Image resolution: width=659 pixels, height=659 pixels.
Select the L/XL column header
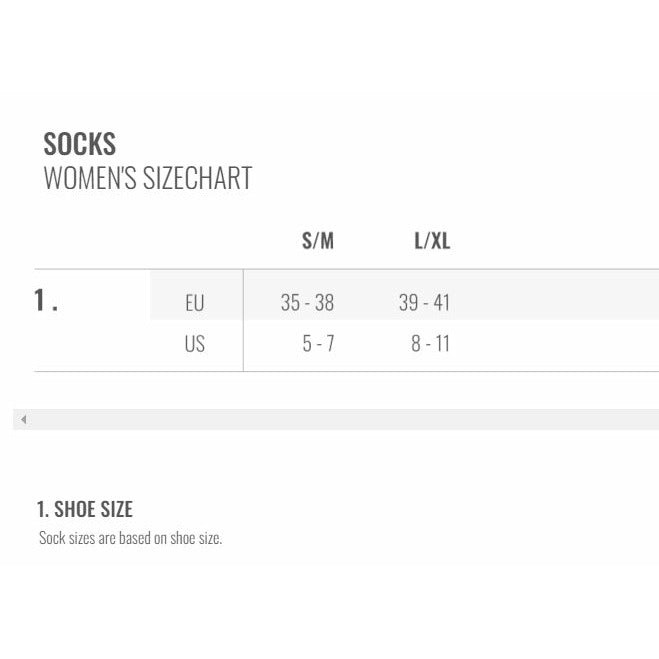[x=432, y=241]
